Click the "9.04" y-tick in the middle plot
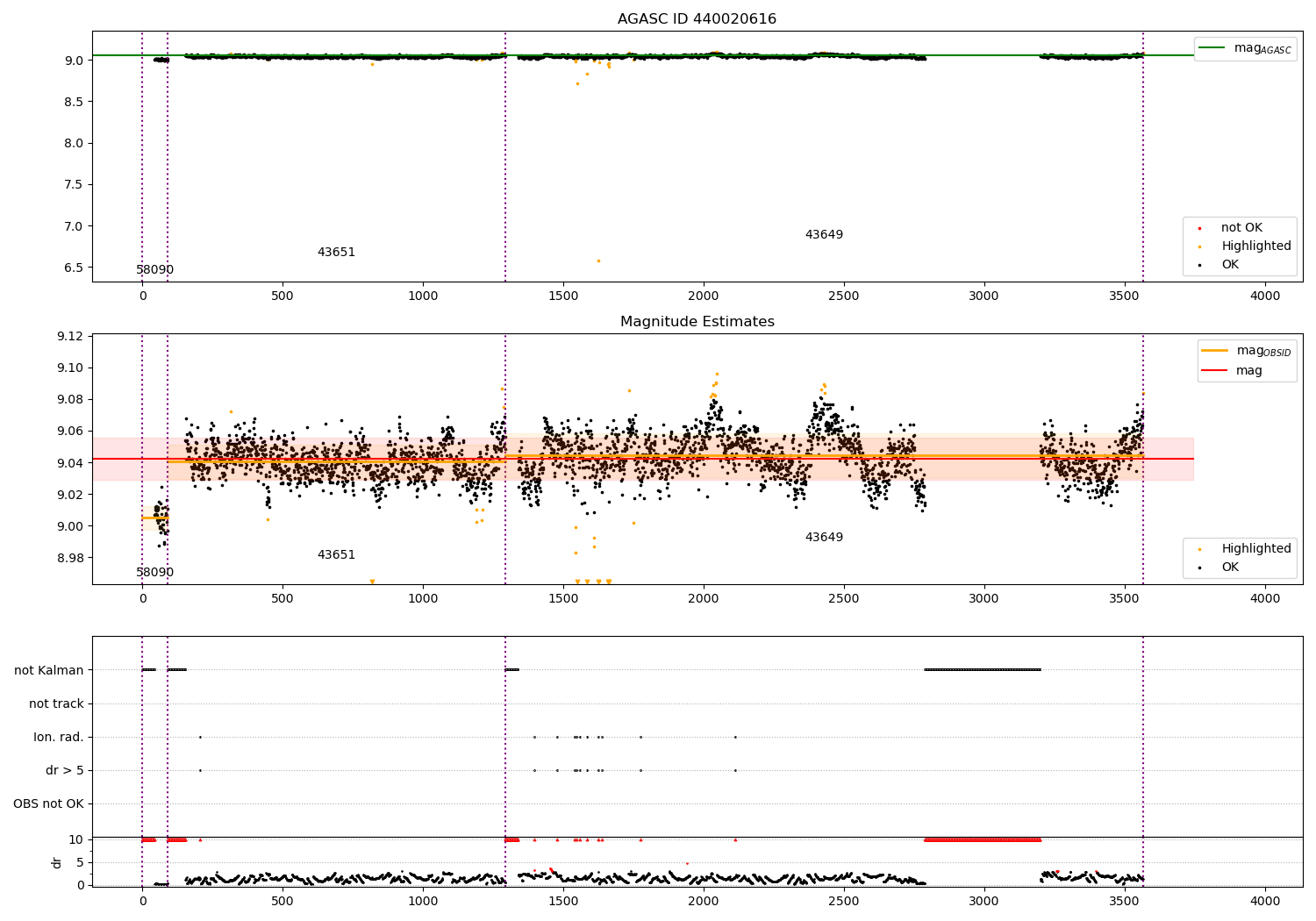Image resolution: width=1316 pixels, height=921 pixels. coord(70,462)
